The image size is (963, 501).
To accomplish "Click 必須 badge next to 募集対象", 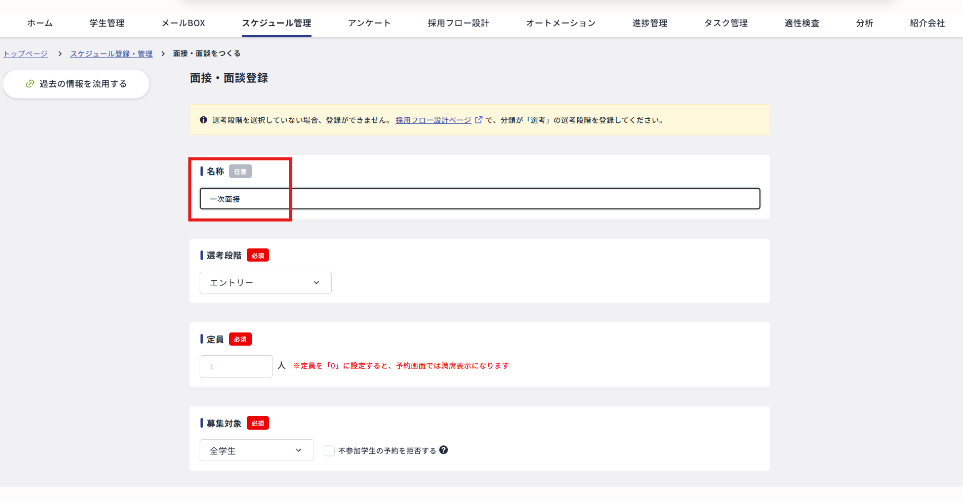I will pos(258,423).
